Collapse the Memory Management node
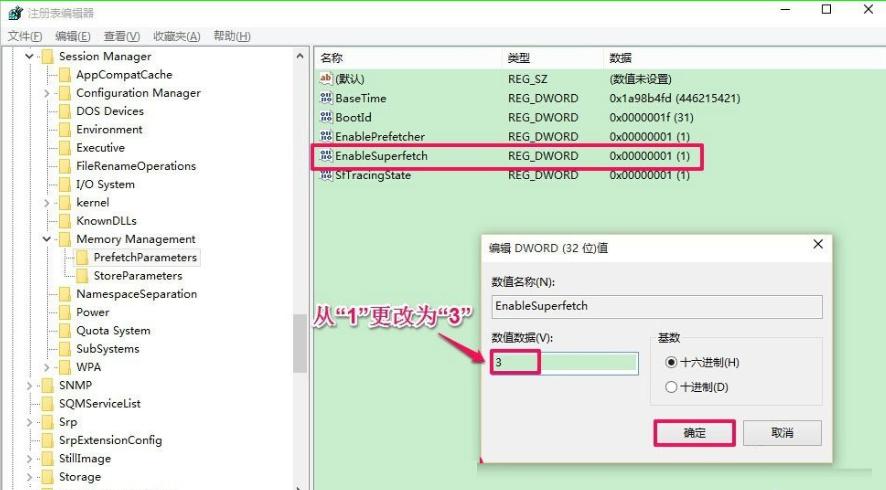Viewport: 886px width, 490px height. 47,240
